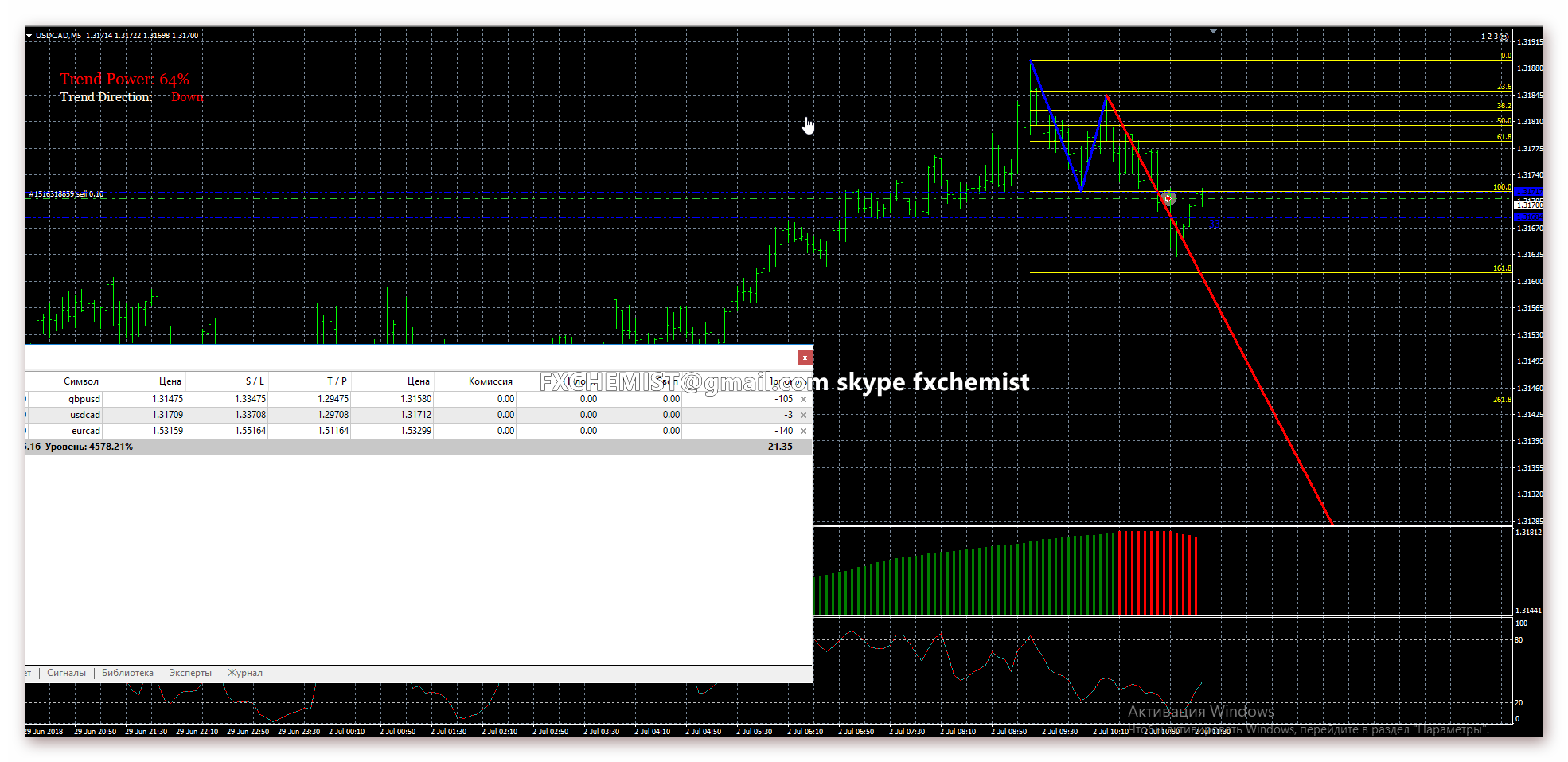The height and width of the screenshot is (762, 1568).
Task: Close the gbpusd order with its x icon
Action: [803, 400]
